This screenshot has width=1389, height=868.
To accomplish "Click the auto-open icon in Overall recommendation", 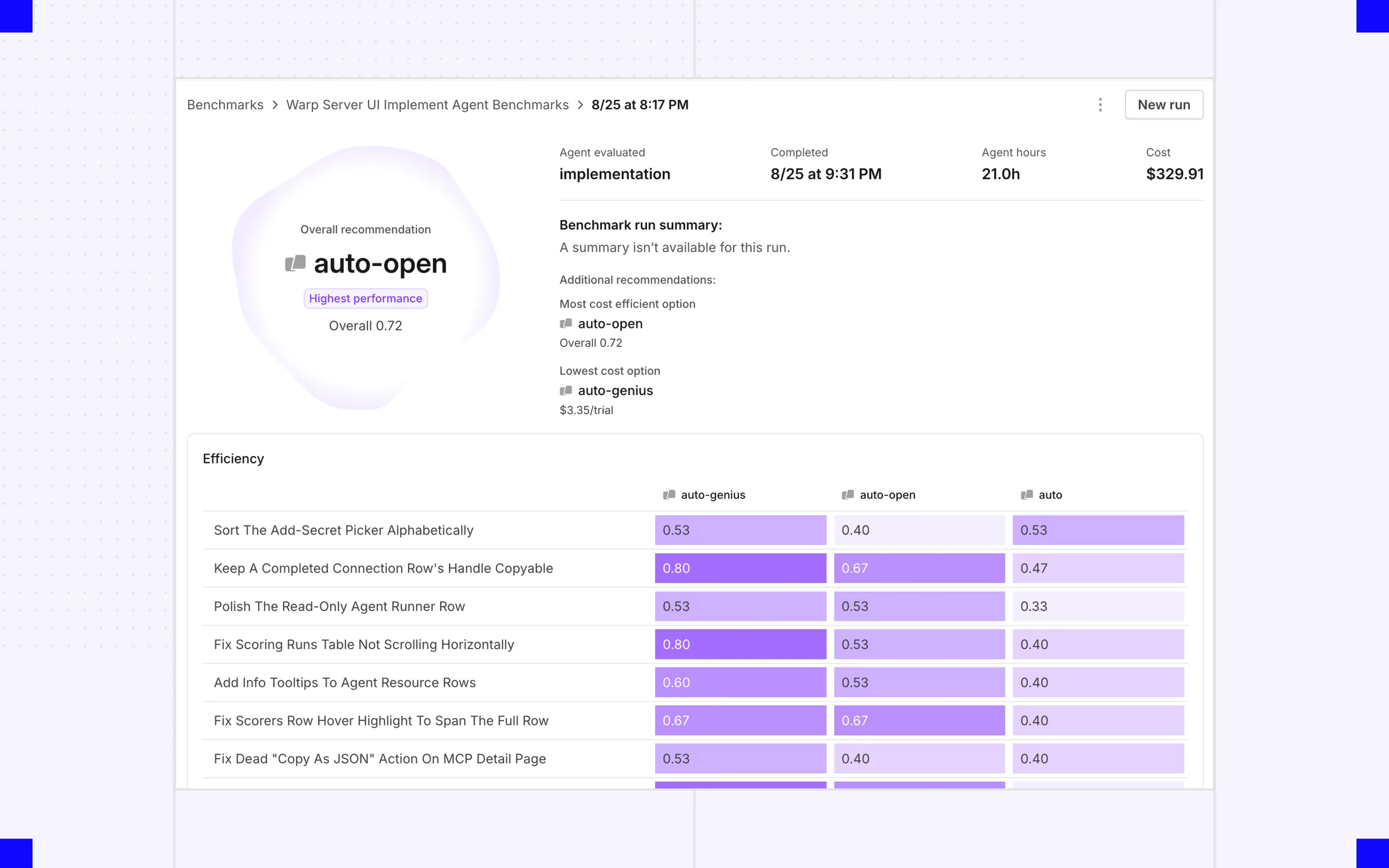I will pyautogui.click(x=295, y=263).
